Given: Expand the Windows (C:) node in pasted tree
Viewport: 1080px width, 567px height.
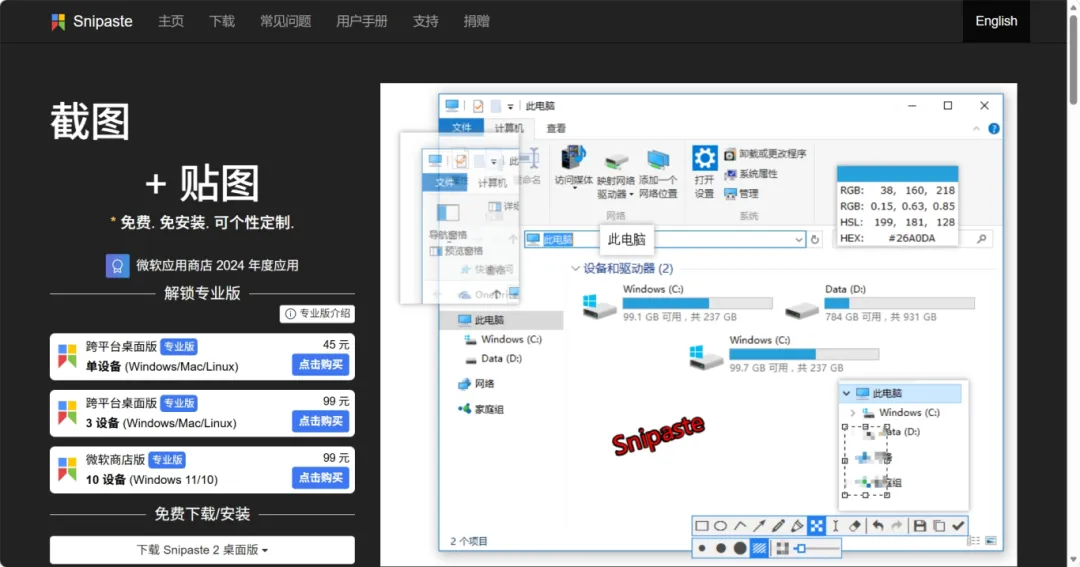Looking at the screenshot, I should coord(853,413).
